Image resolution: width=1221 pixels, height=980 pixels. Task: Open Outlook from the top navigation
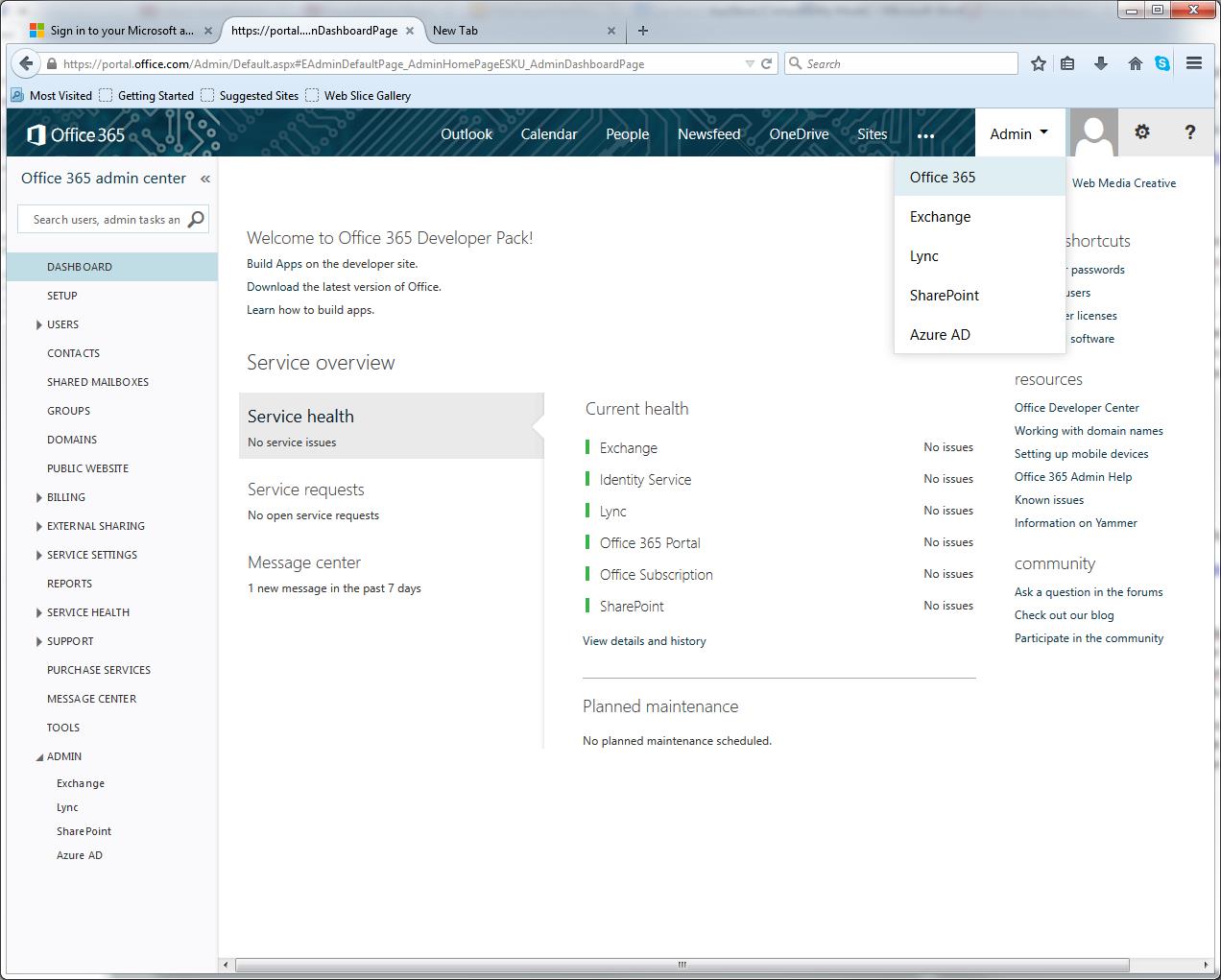467,134
